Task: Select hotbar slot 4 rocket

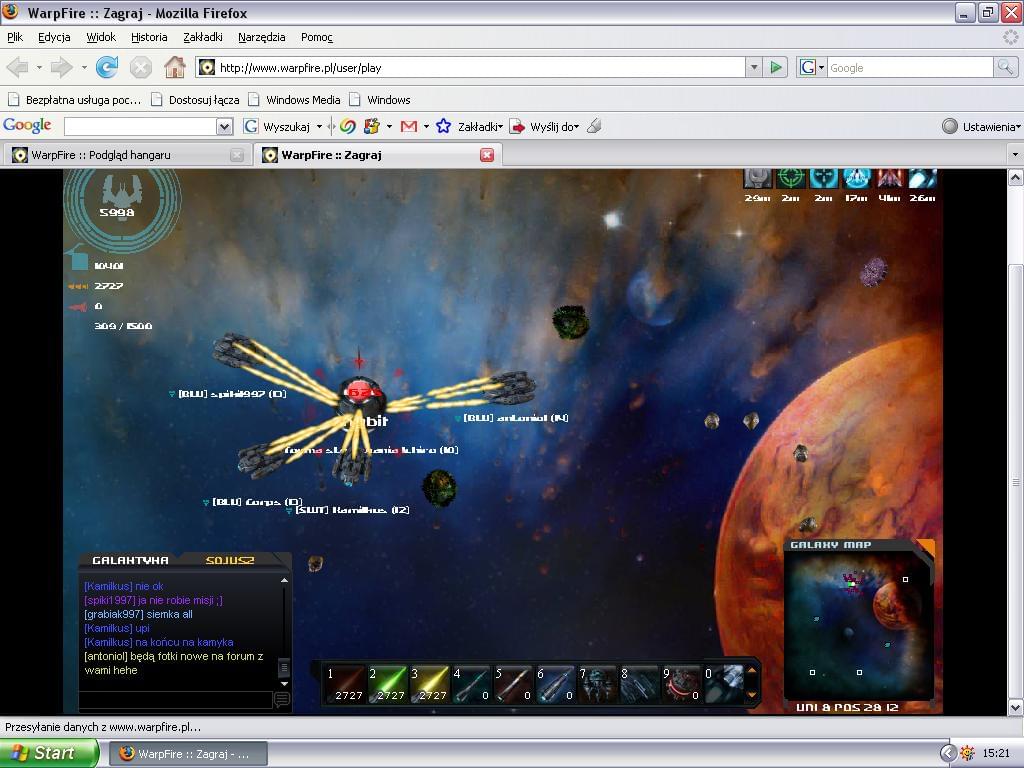Action: point(471,684)
